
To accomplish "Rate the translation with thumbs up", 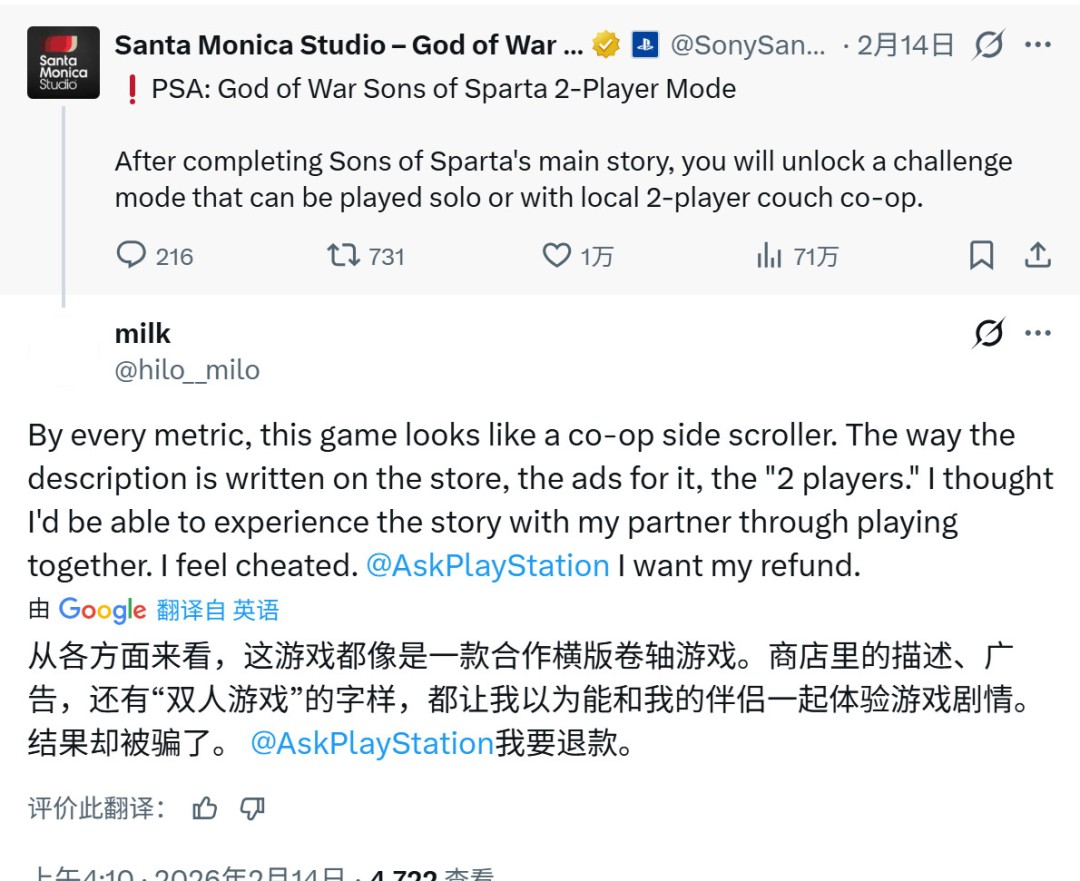I will (205, 810).
